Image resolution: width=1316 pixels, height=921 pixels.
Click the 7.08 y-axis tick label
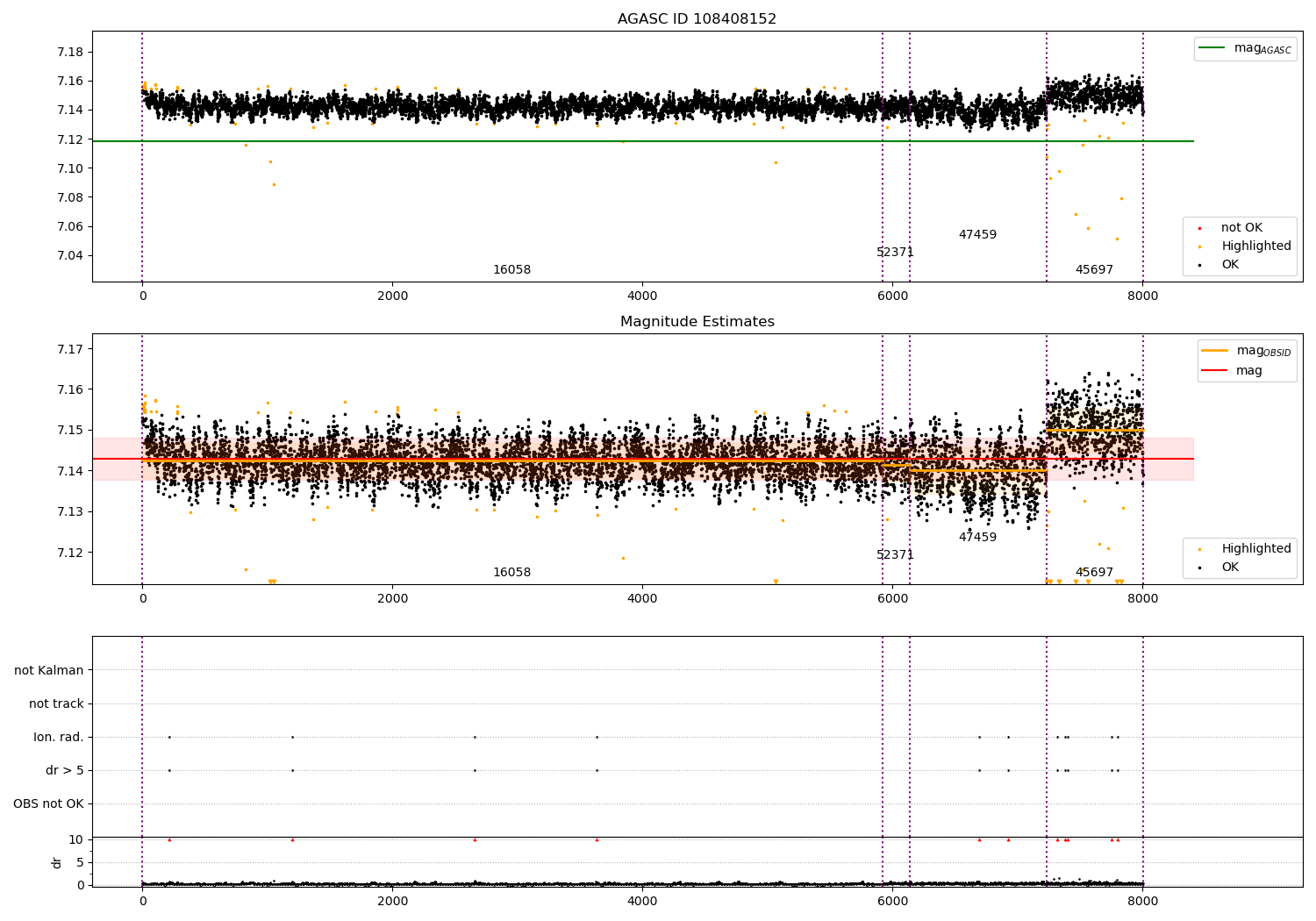(69, 197)
